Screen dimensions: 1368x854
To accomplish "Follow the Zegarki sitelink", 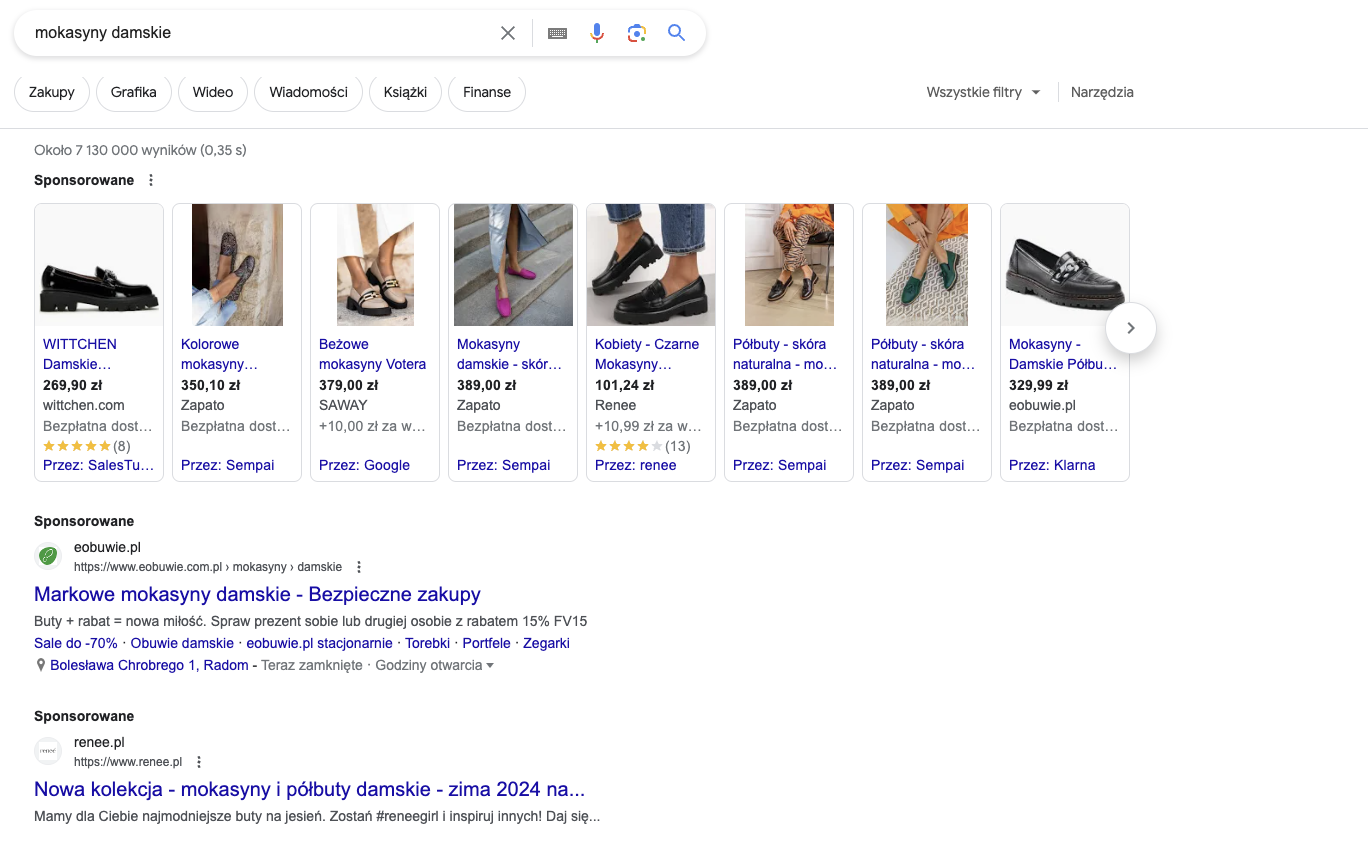I will (x=546, y=643).
